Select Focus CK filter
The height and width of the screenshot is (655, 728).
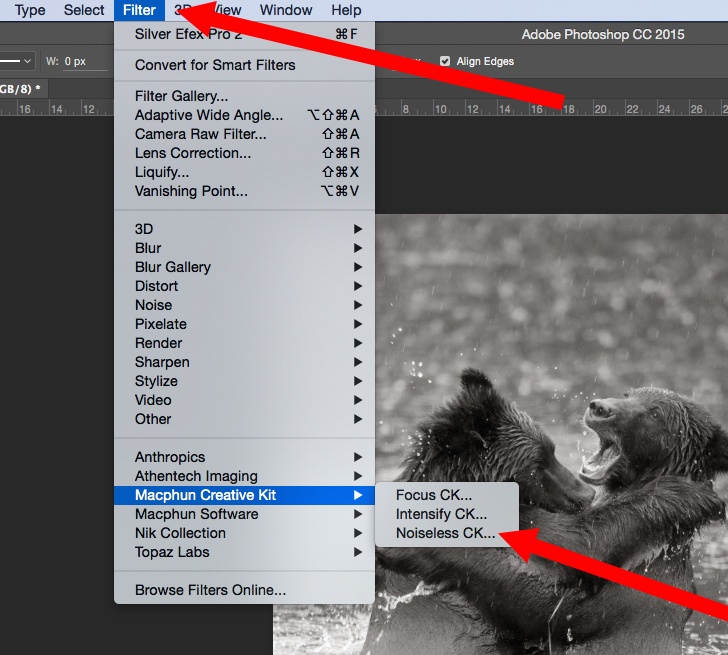pyautogui.click(x=434, y=495)
